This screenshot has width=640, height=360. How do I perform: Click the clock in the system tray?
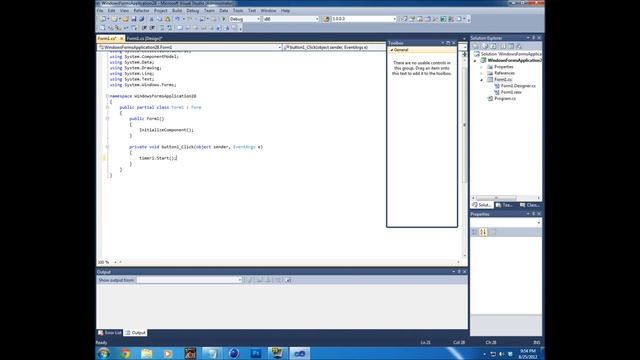click(527, 354)
